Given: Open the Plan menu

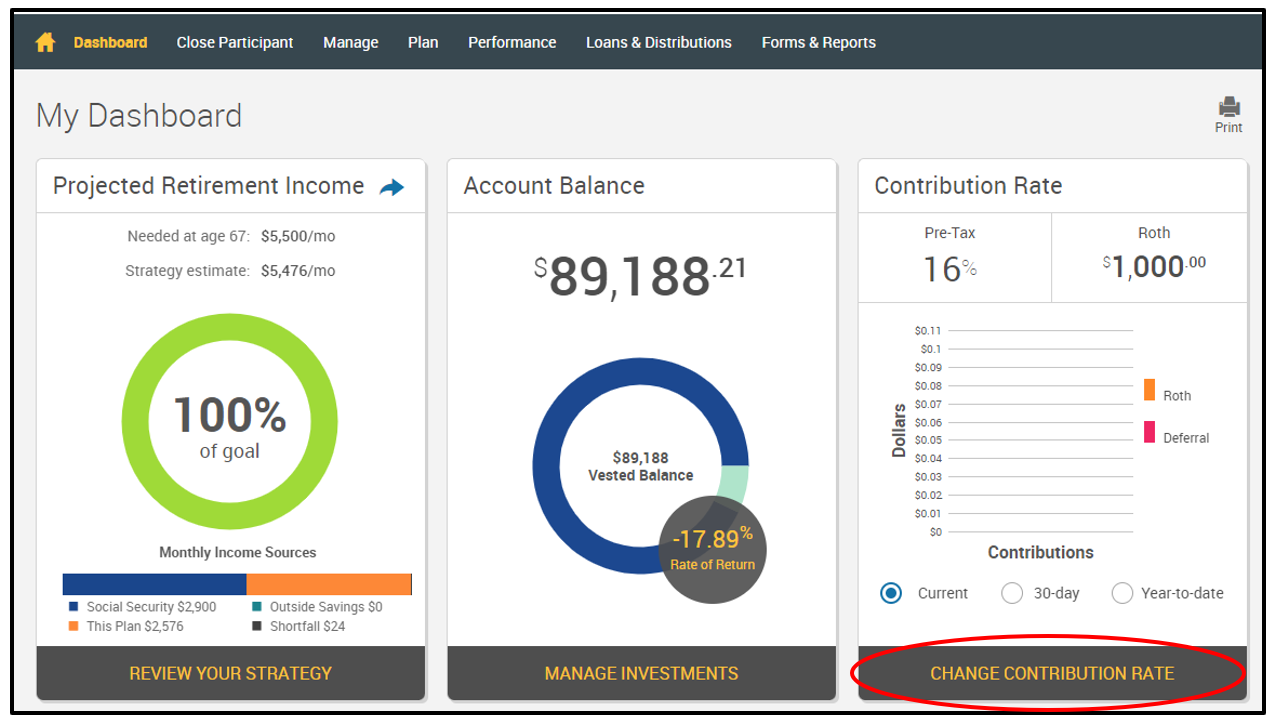Looking at the screenshot, I should [423, 42].
